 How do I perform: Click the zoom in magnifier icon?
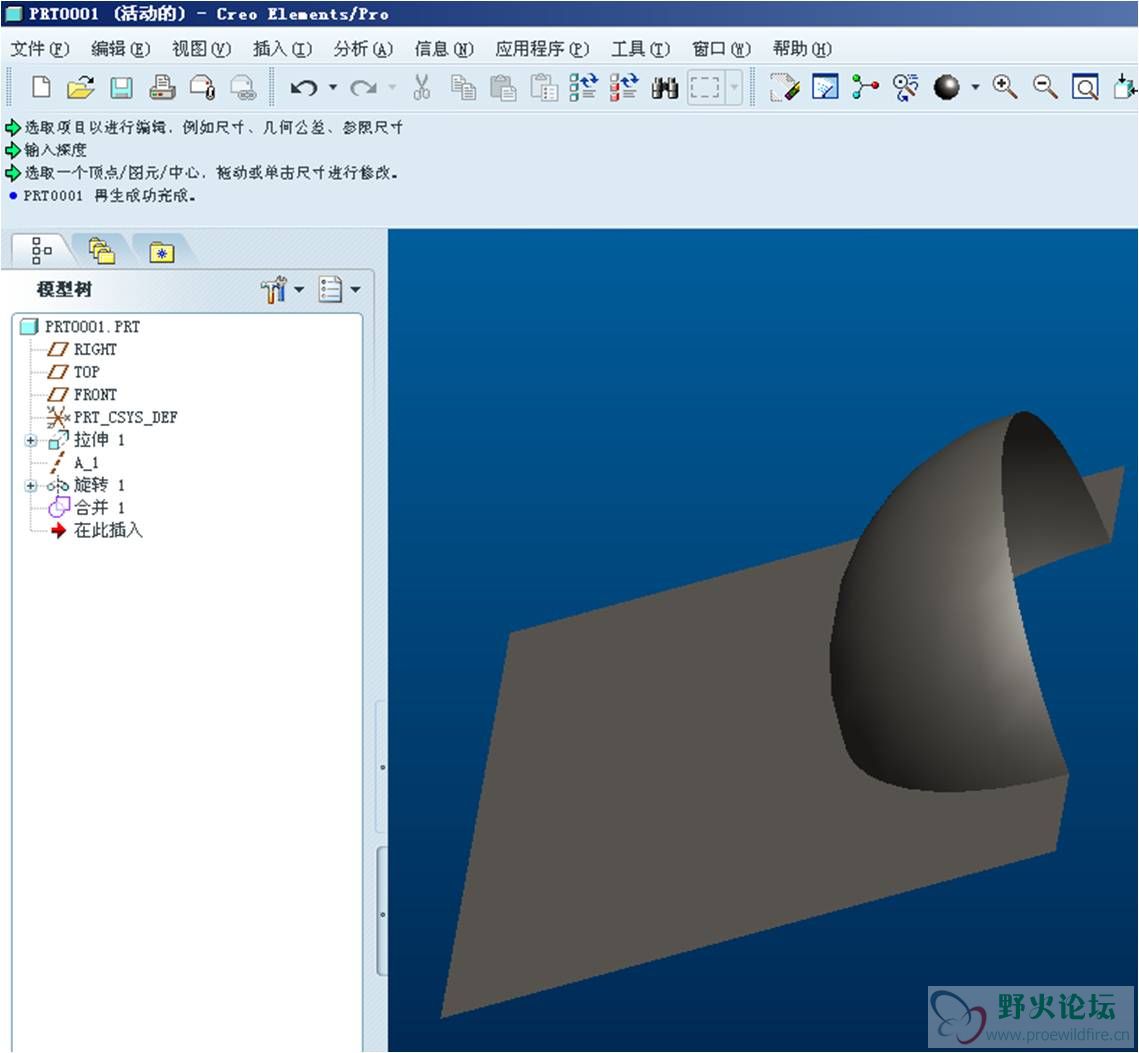point(1005,88)
